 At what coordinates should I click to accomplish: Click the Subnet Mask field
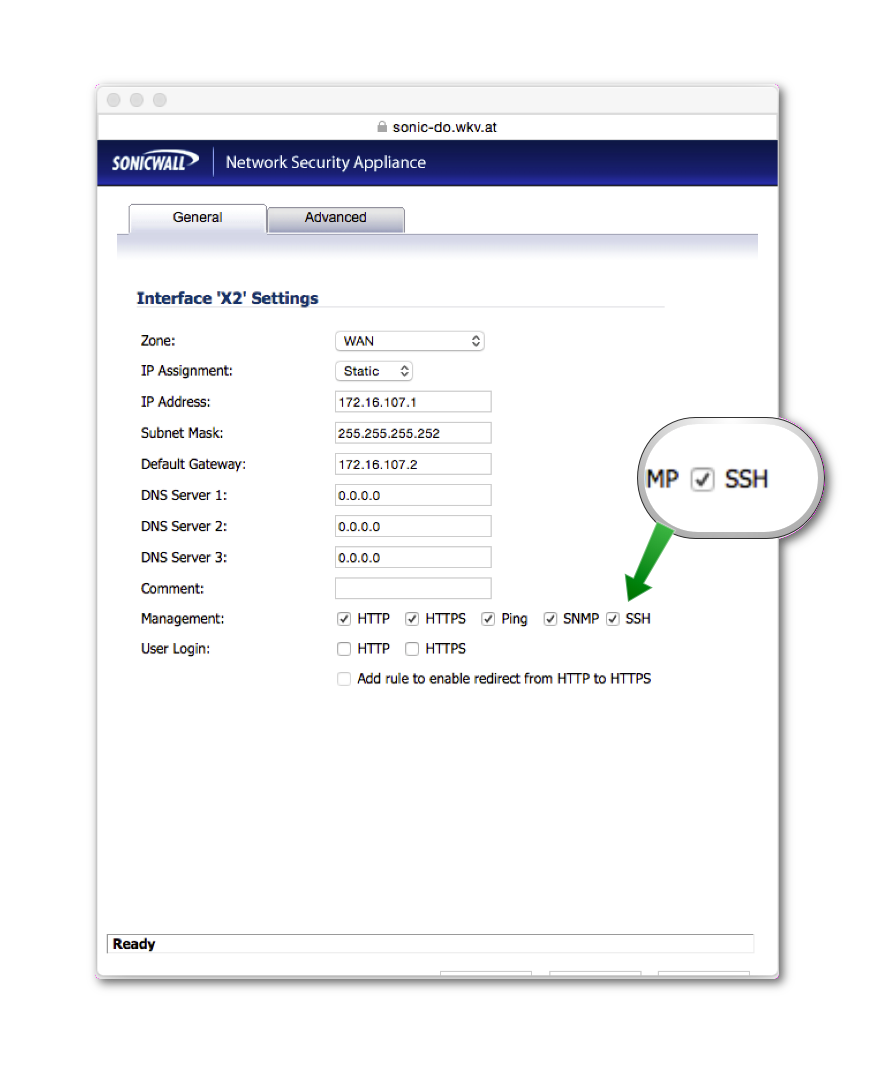tap(413, 433)
